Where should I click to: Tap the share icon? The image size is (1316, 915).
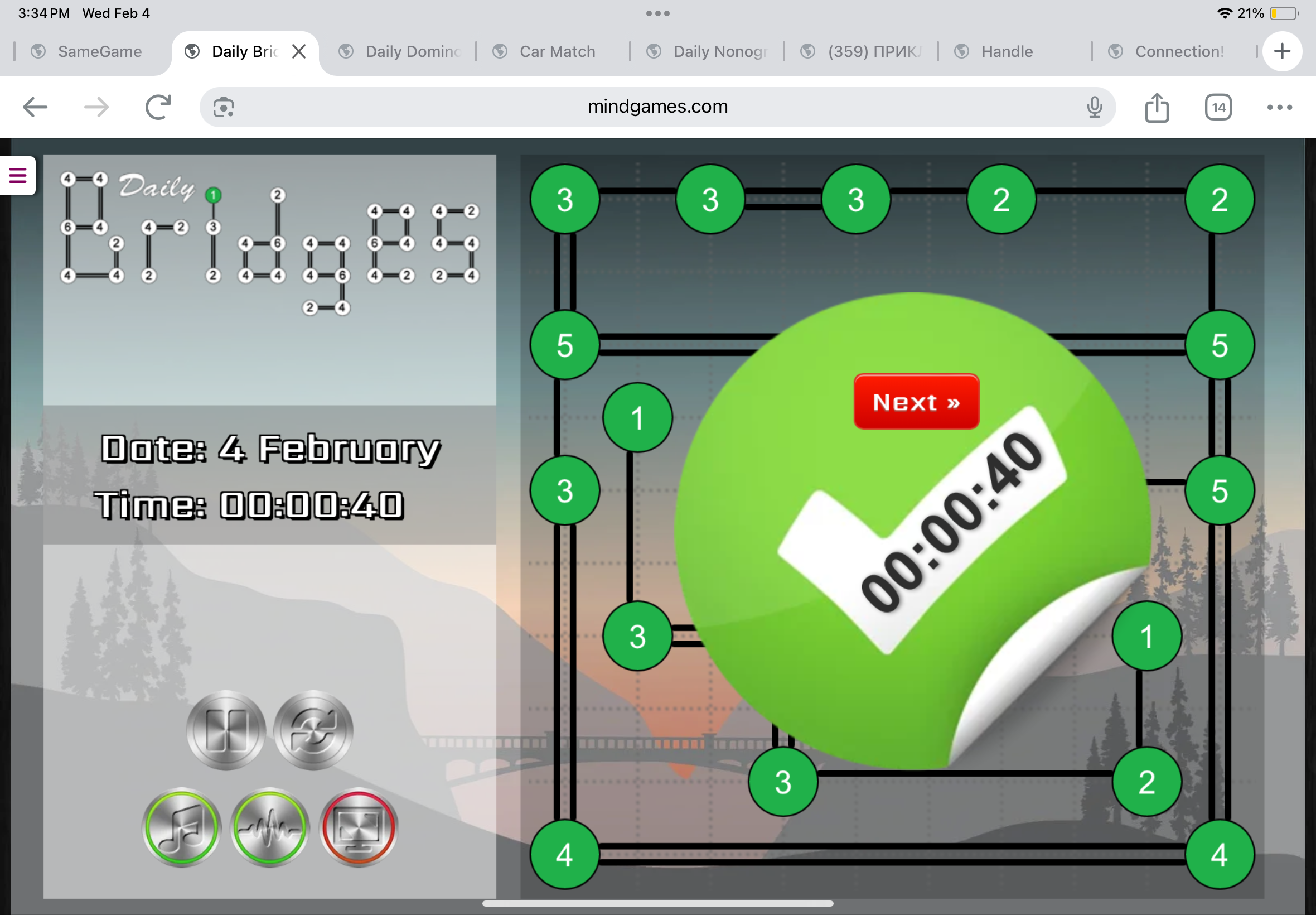coord(1157,107)
